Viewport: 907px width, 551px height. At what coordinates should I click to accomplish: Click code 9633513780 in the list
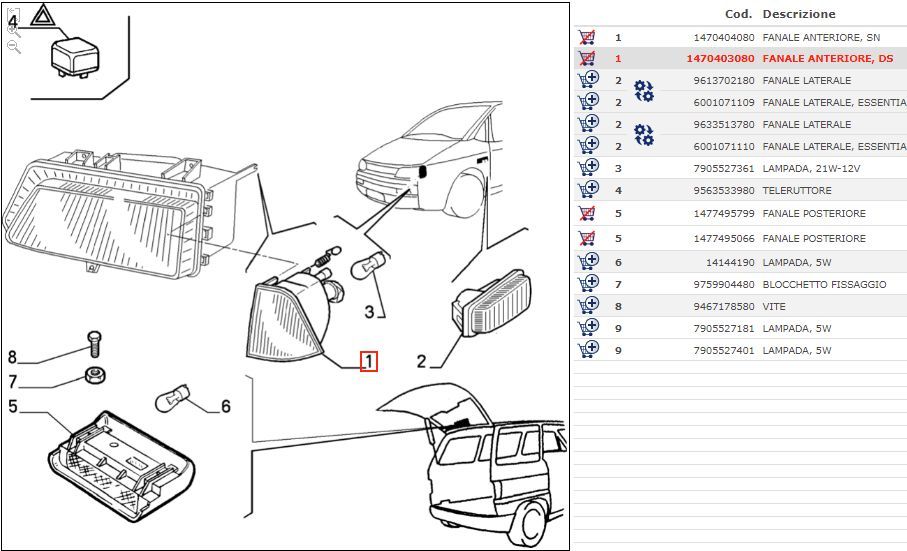click(724, 124)
